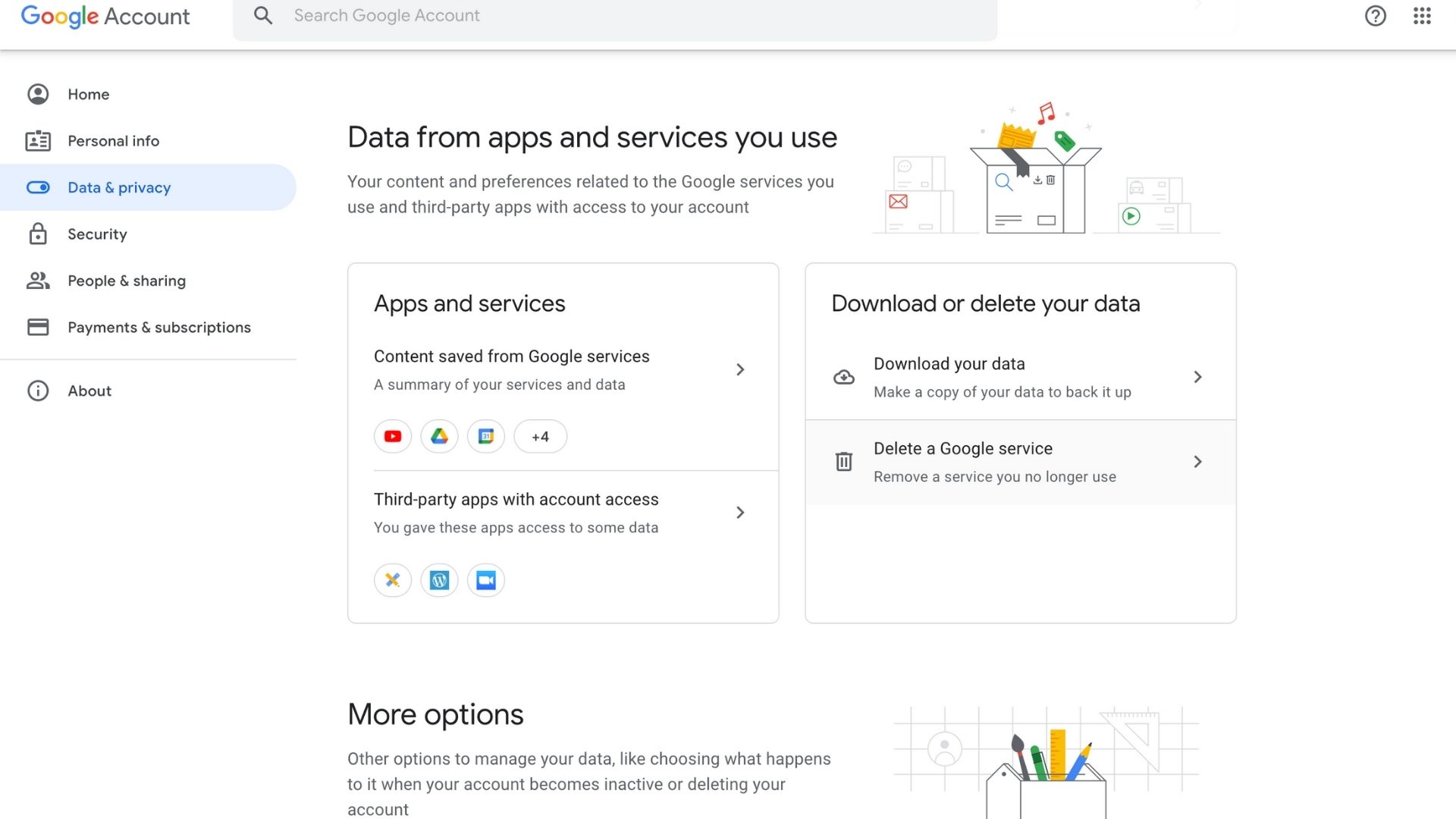Click 'Download or delete your data' heading

986,303
